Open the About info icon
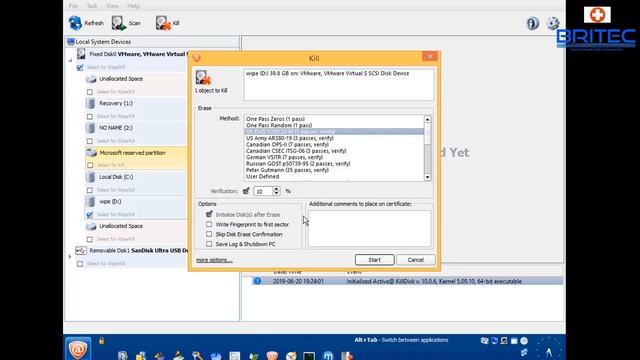This screenshot has height=360, width=640. (532, 23)
